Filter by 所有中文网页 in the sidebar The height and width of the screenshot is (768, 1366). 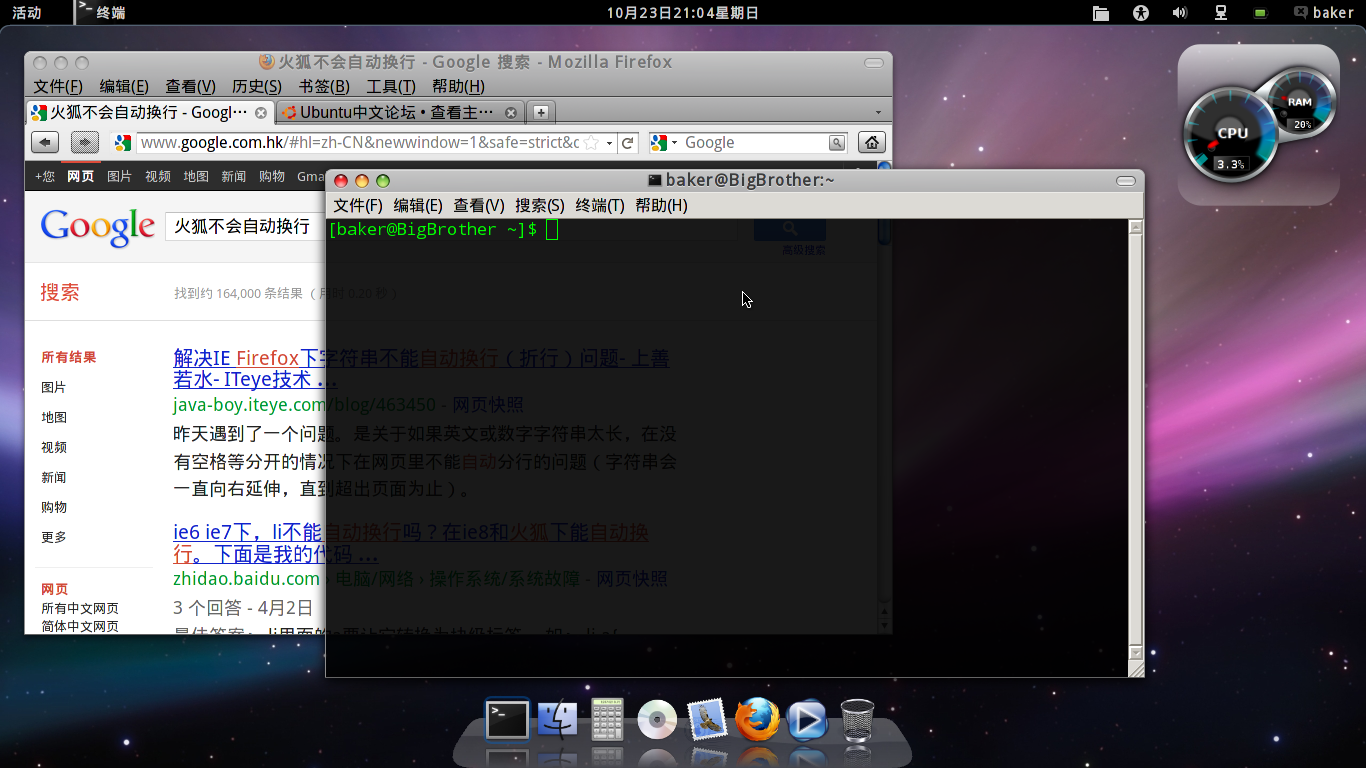80,608
